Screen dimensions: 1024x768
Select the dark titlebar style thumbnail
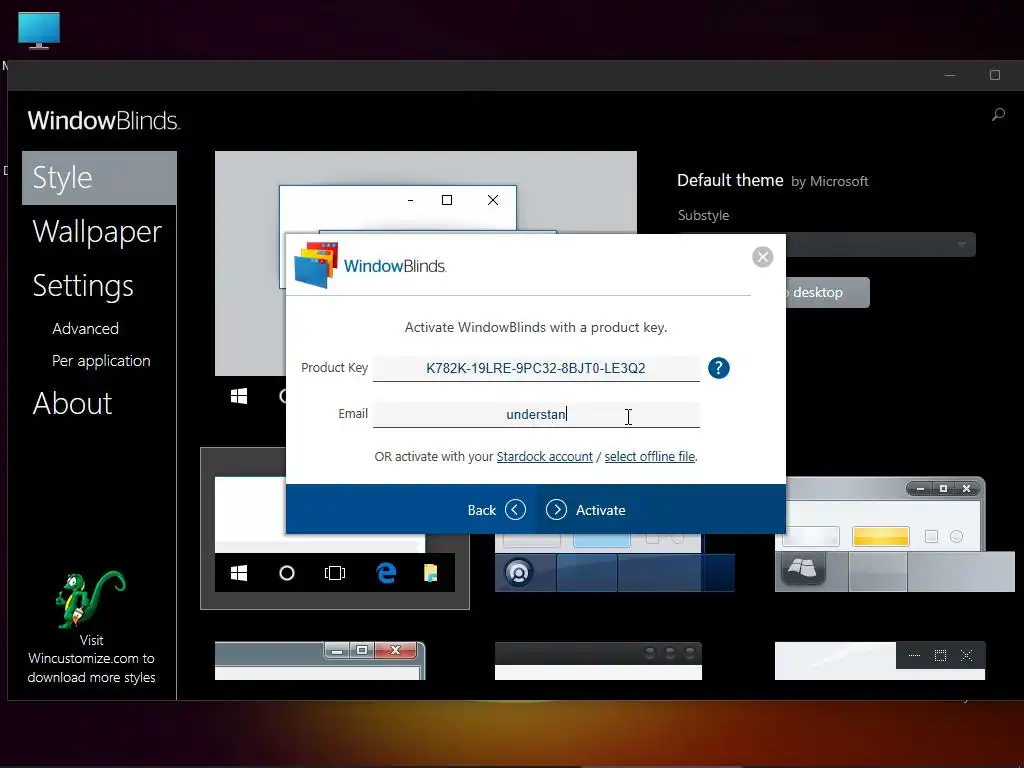pos(598,661)
